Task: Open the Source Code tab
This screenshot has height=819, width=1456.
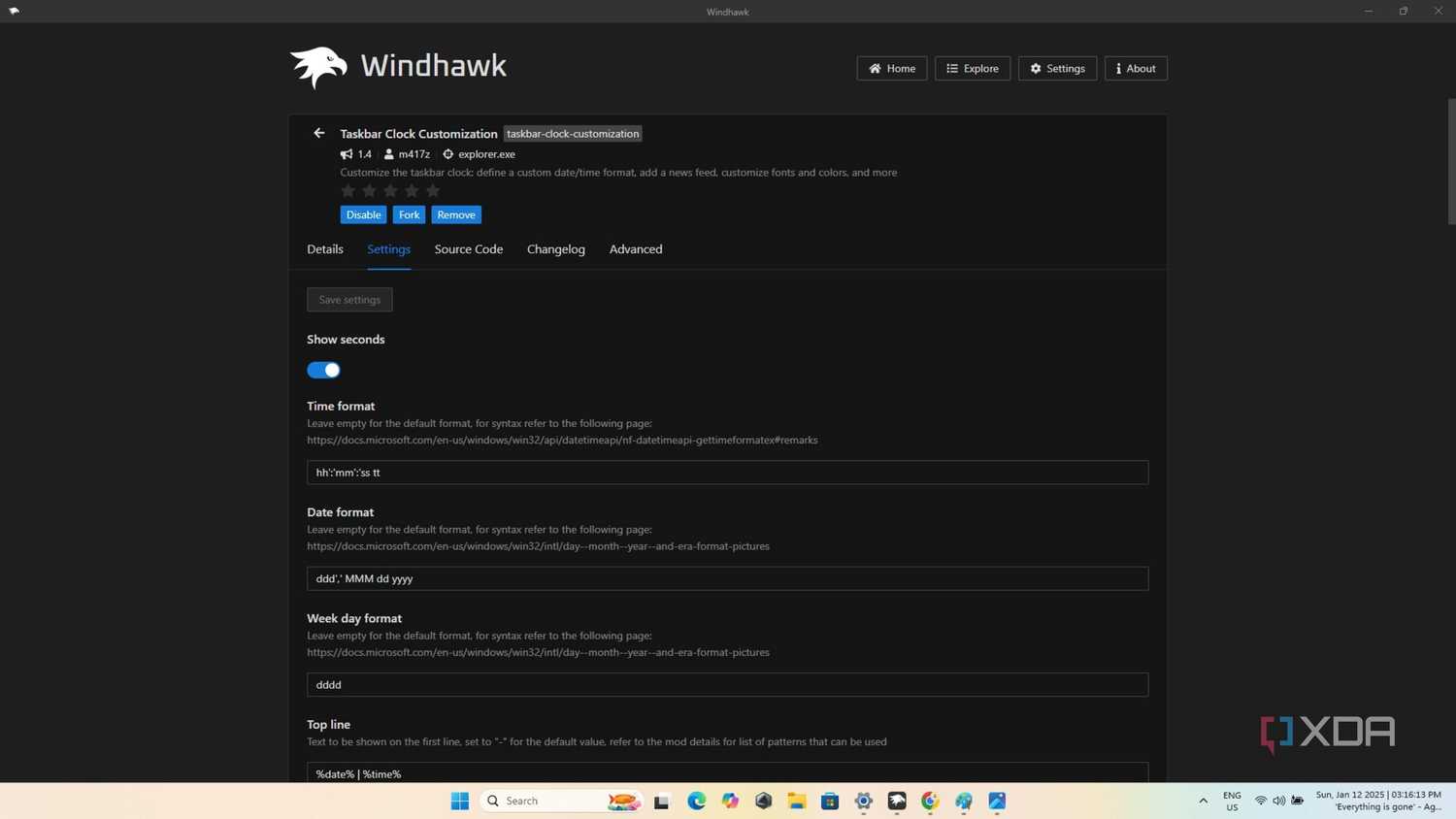Action: point(469,249)
